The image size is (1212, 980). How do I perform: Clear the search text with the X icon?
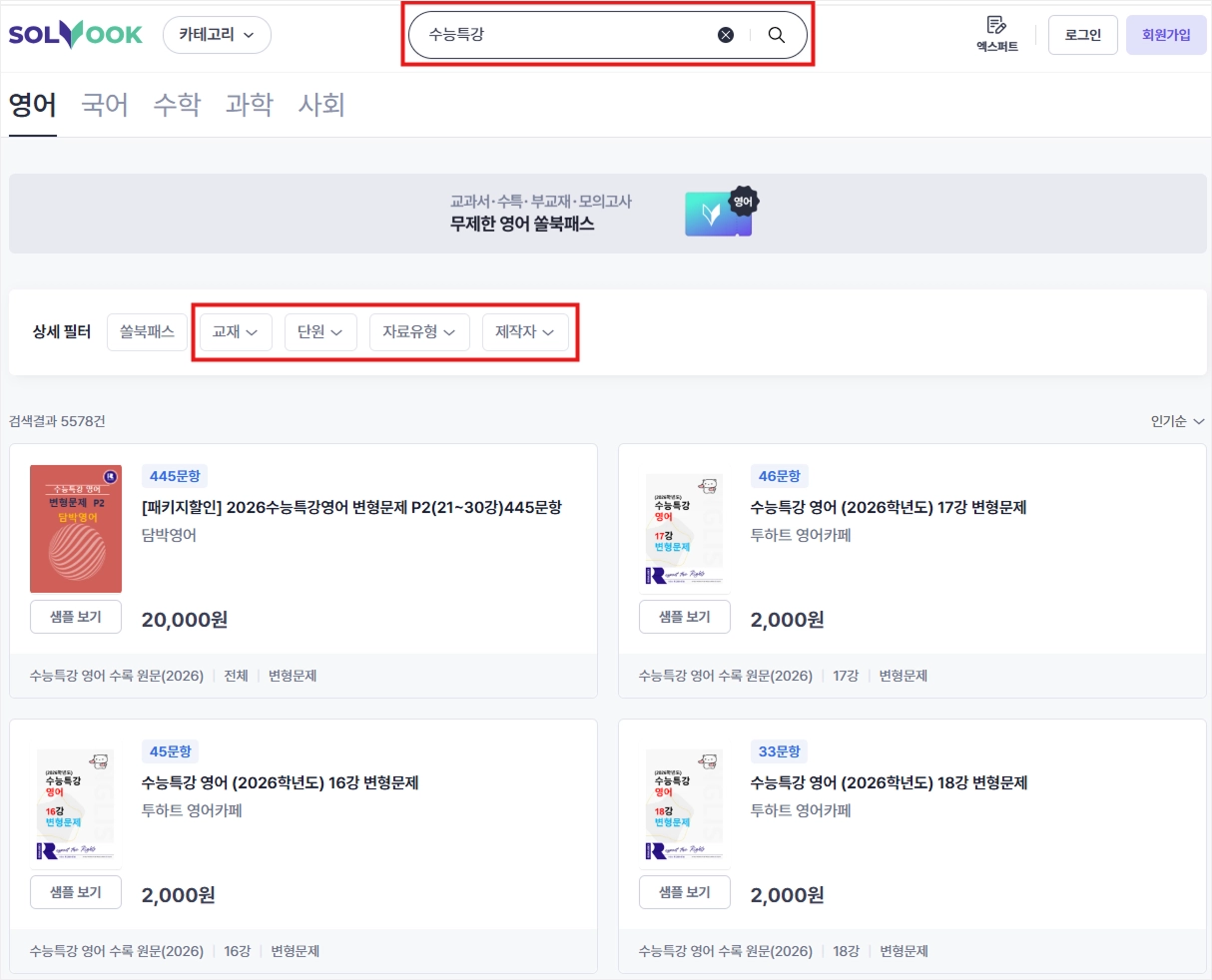[x=726, y=35]
